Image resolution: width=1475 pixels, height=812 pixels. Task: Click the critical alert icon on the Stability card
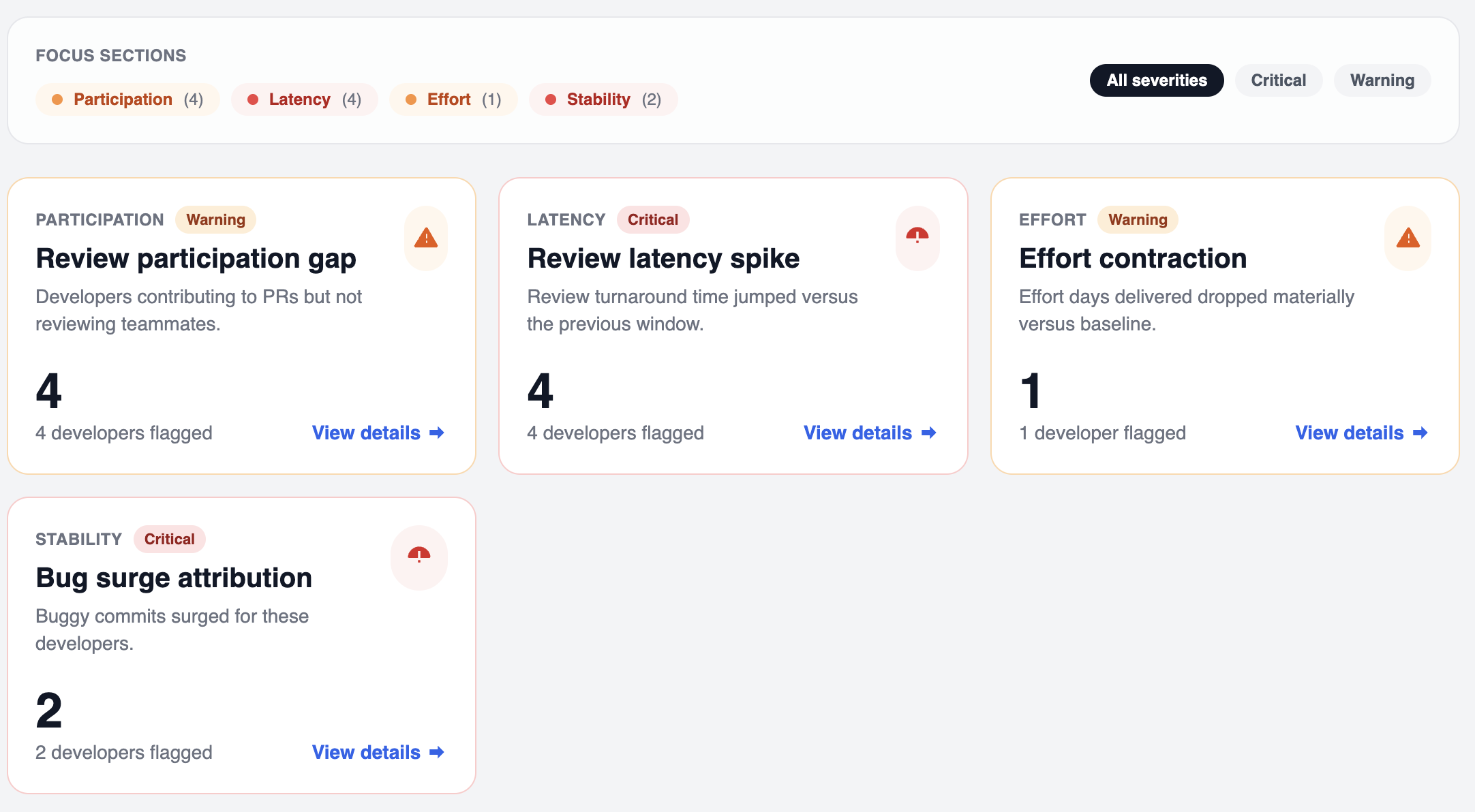click(419, 557)
